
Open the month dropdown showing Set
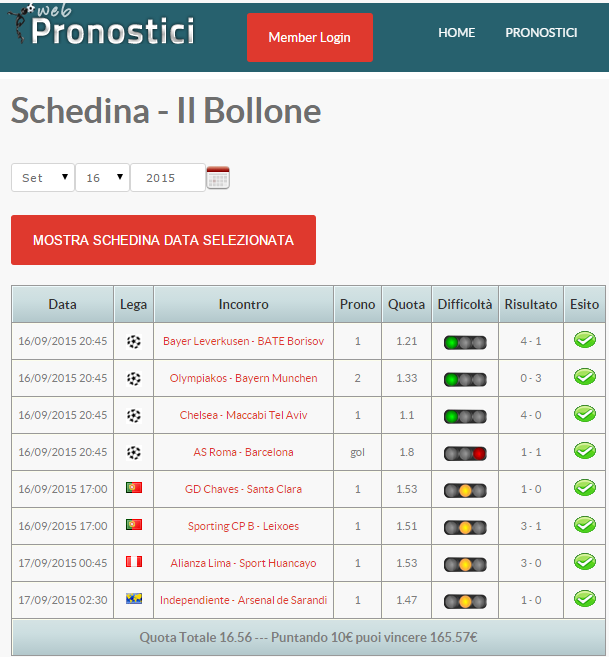click(43, 178)
